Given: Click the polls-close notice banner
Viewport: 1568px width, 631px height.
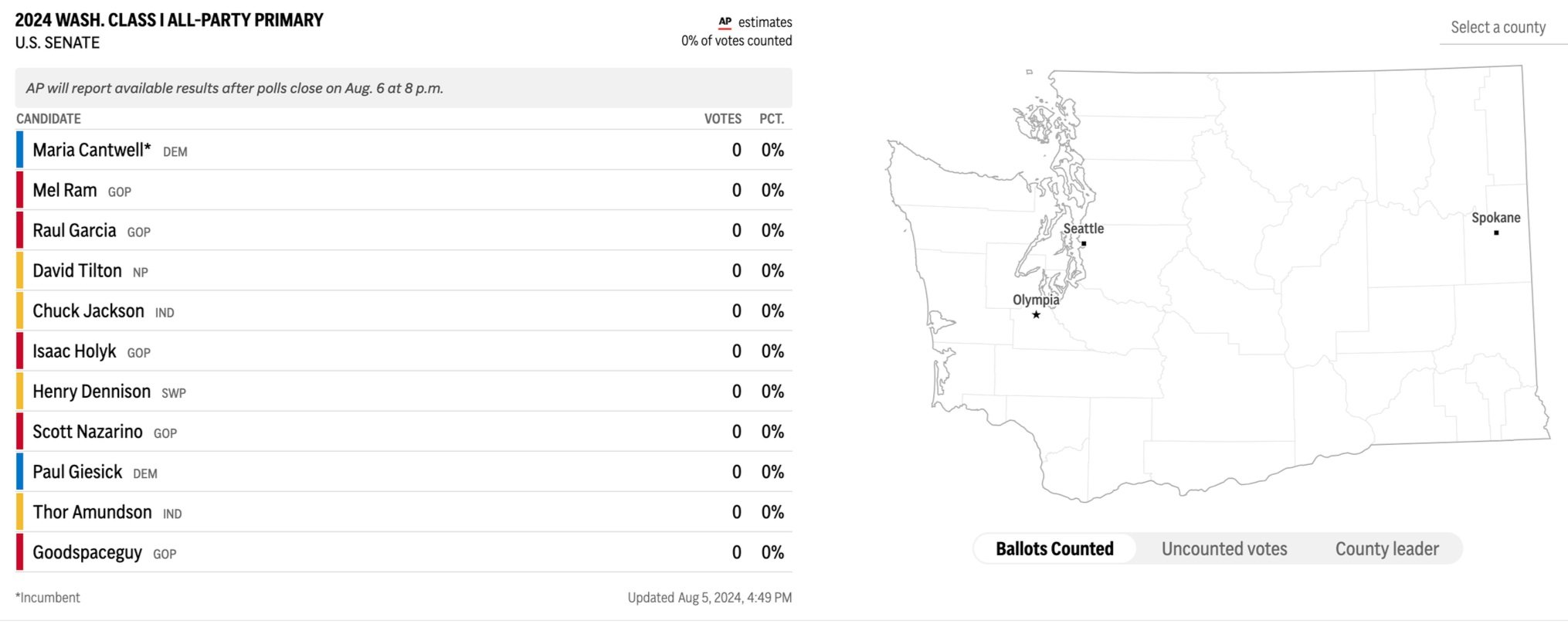Looking at the screenshot, I should 403,88.
